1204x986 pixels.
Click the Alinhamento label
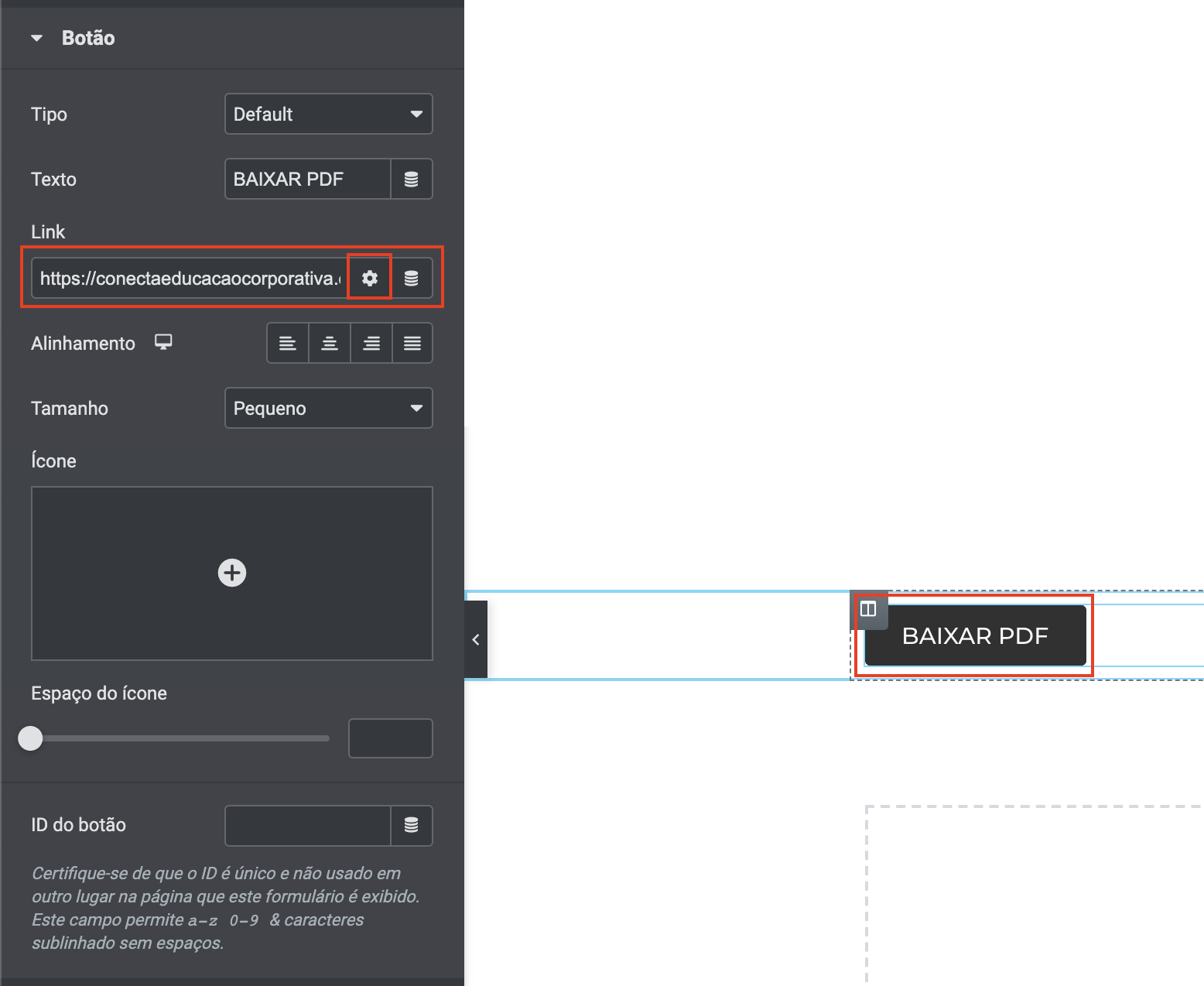coord(83,343)
